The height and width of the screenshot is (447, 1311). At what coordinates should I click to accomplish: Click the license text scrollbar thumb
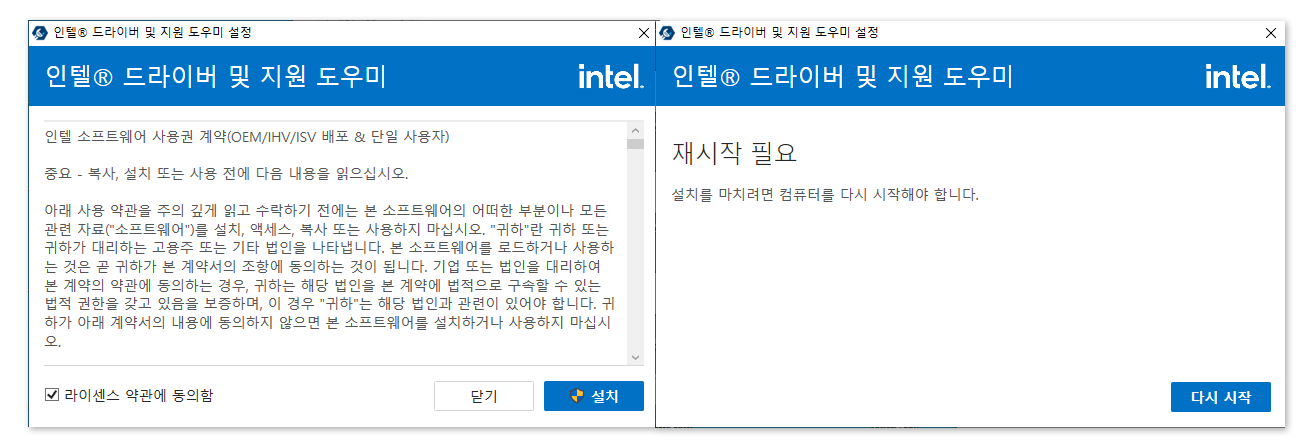pos(635,144)
